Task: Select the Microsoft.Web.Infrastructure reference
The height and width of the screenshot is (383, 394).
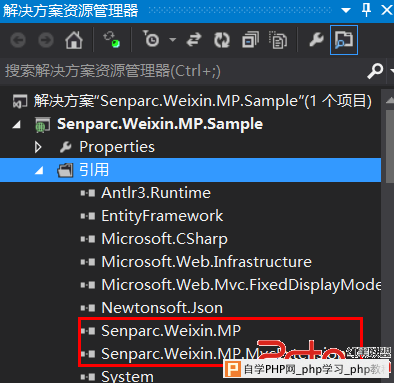Action: (206, 262)
